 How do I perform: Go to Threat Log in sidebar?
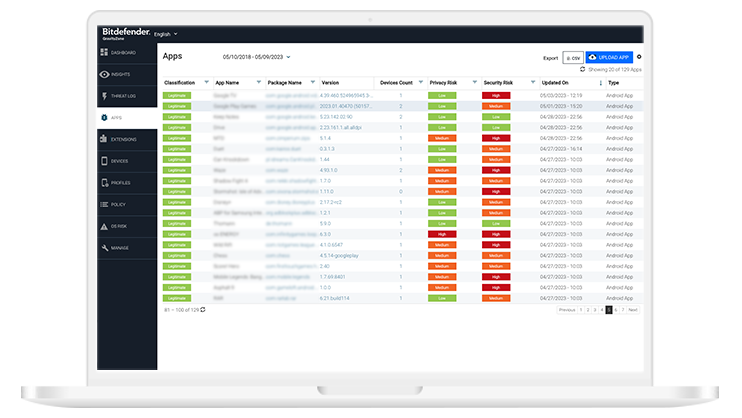[123, 96]
